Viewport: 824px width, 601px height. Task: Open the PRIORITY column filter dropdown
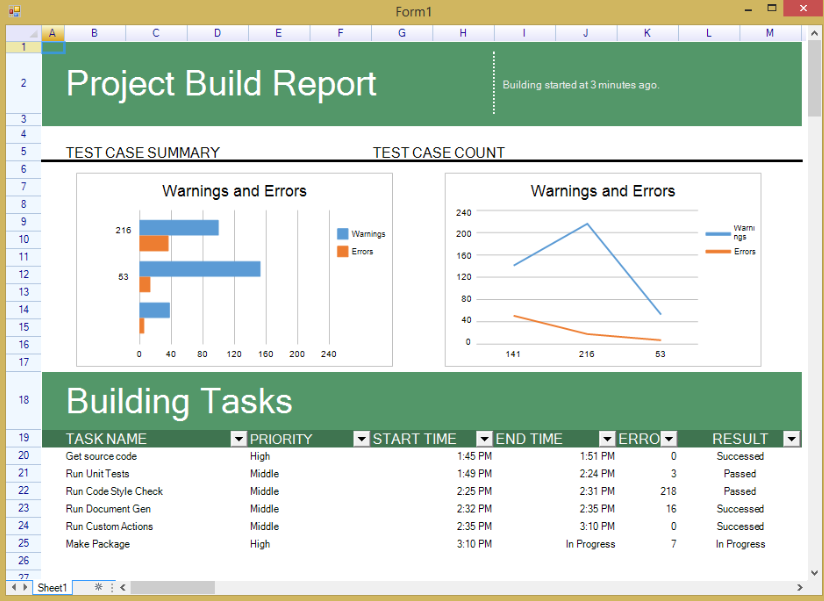(x=361, y=438)
